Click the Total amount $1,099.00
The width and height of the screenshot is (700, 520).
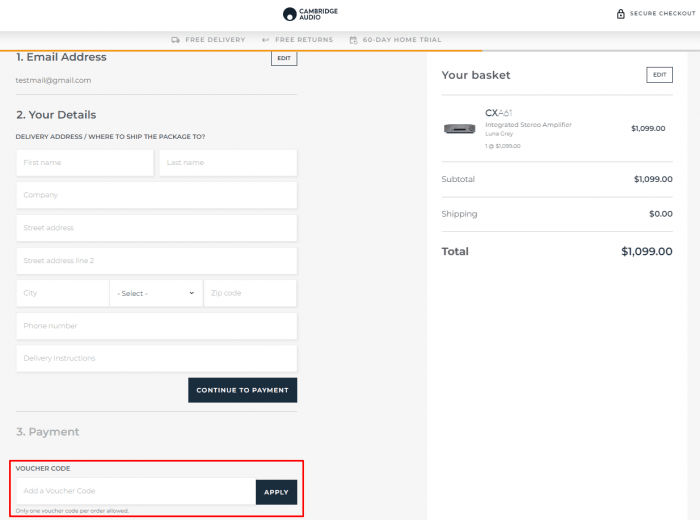[646, 251]
